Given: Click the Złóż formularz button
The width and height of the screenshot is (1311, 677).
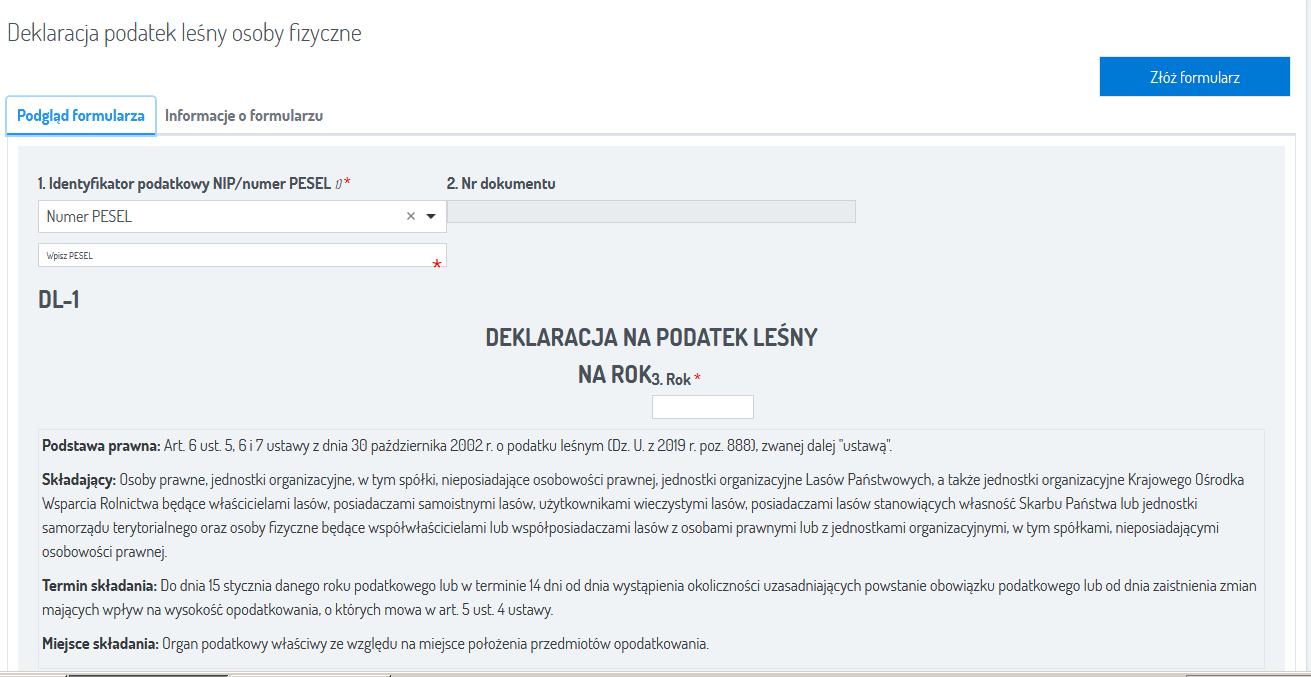Looking at the screenshot, I should (x=1194, y=77).
